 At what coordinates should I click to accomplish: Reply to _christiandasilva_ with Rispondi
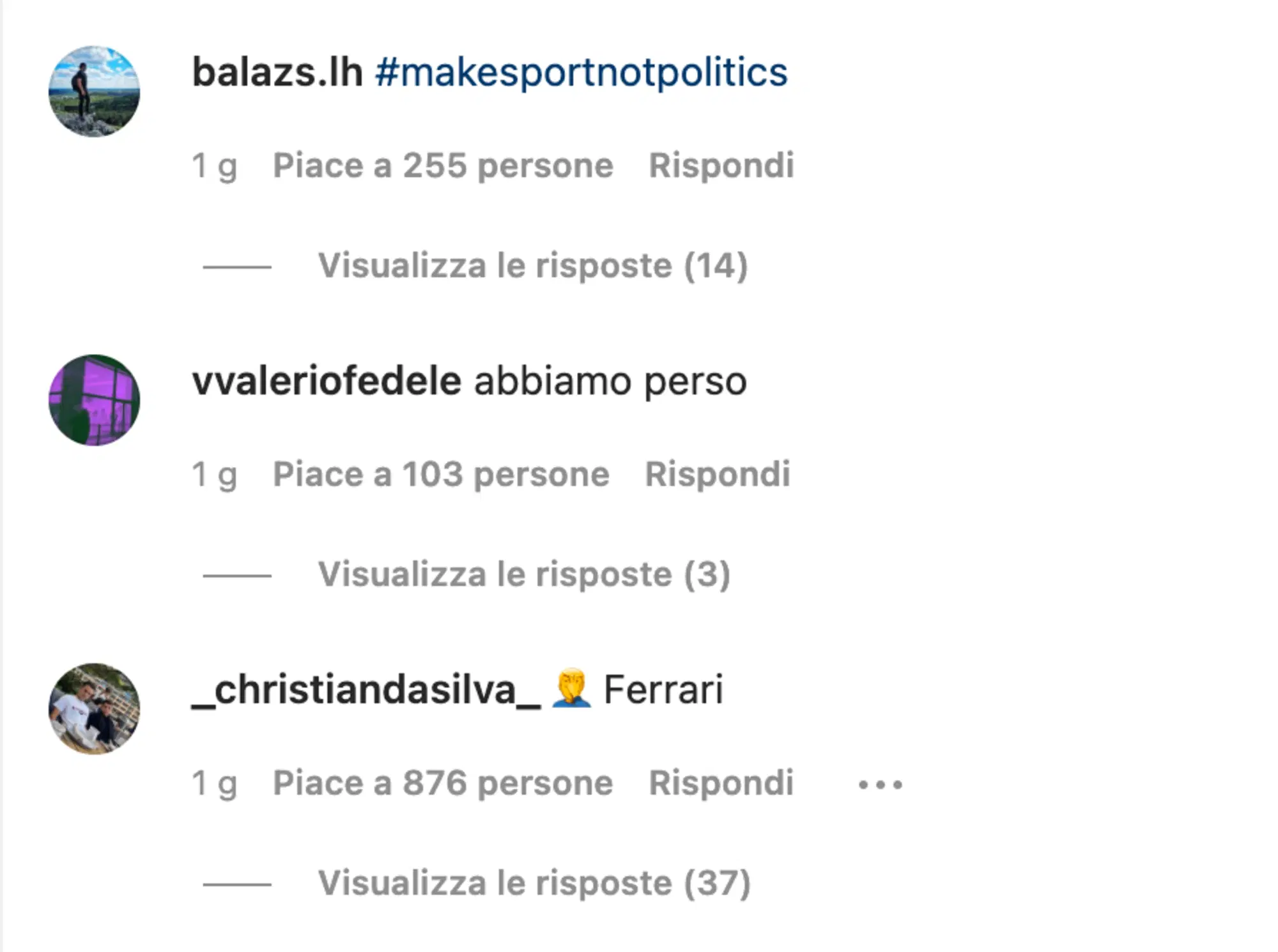coord(722,783)
